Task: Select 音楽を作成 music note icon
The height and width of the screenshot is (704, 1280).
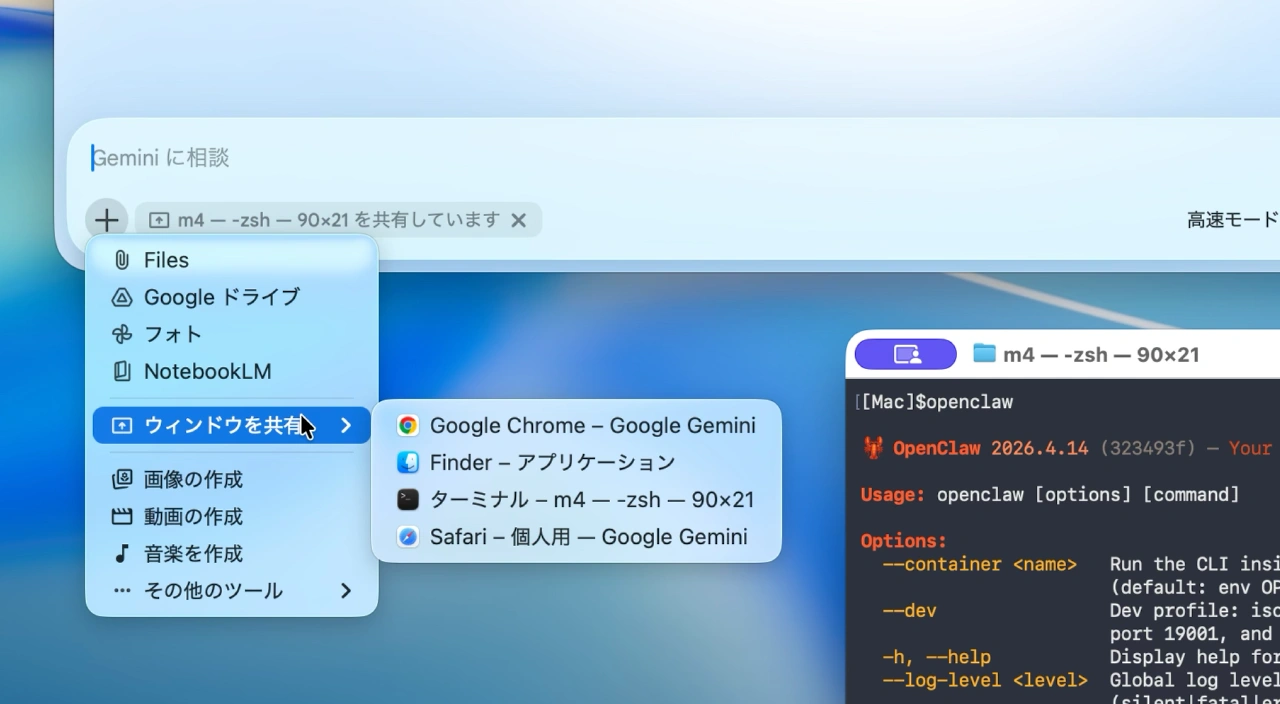Action: [121, 553]
